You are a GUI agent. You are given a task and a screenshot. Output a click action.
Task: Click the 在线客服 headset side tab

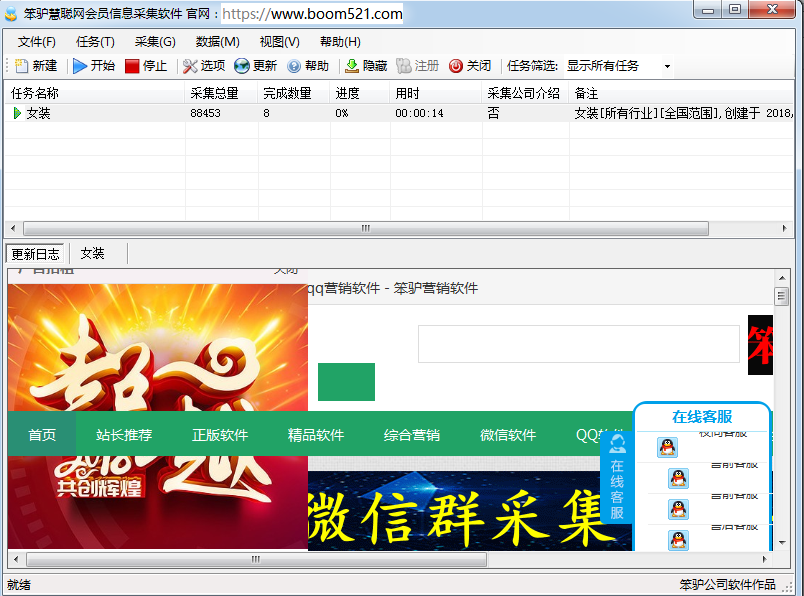[617, 478]
